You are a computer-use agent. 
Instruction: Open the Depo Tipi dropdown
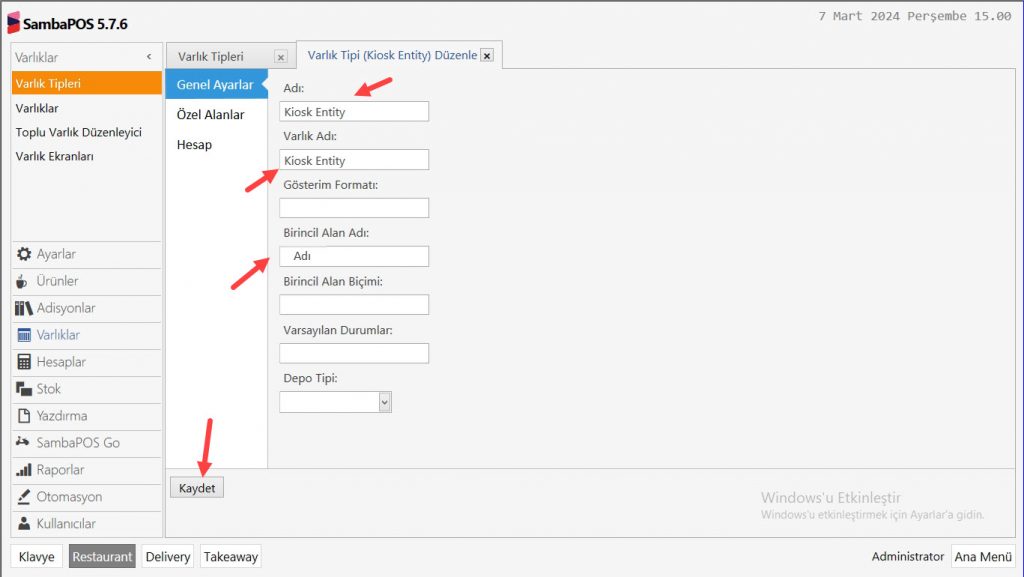coord(385,402)
